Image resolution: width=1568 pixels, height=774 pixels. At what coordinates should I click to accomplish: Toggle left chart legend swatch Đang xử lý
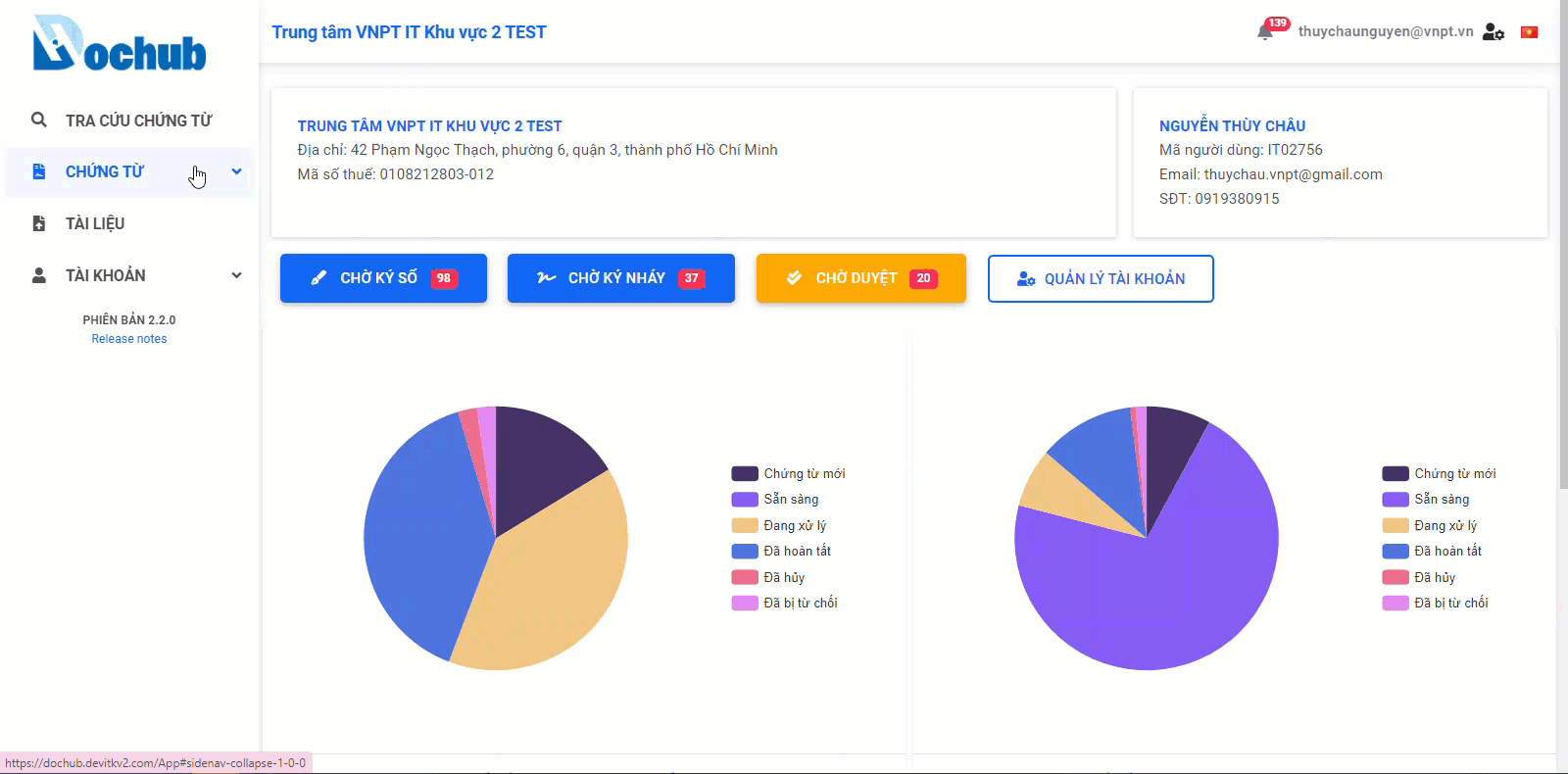745,525
